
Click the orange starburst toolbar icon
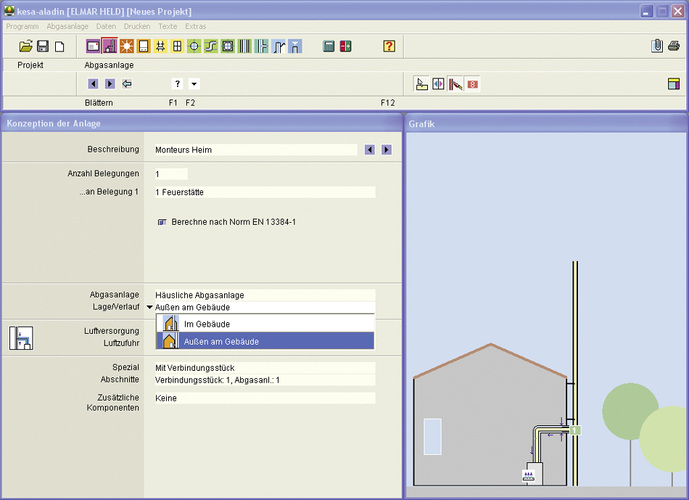coord(127,46)
